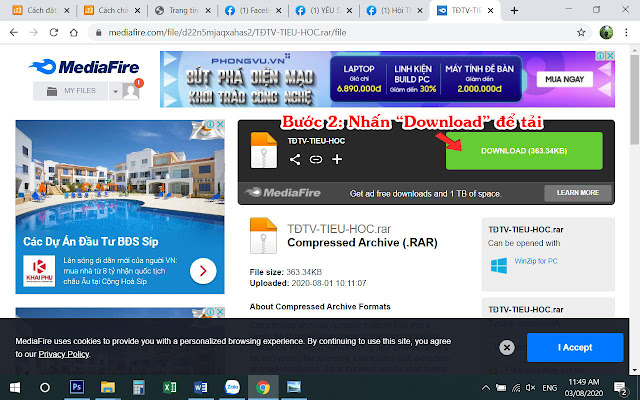Click the MUA NGAY ad button

coord(564,79)
